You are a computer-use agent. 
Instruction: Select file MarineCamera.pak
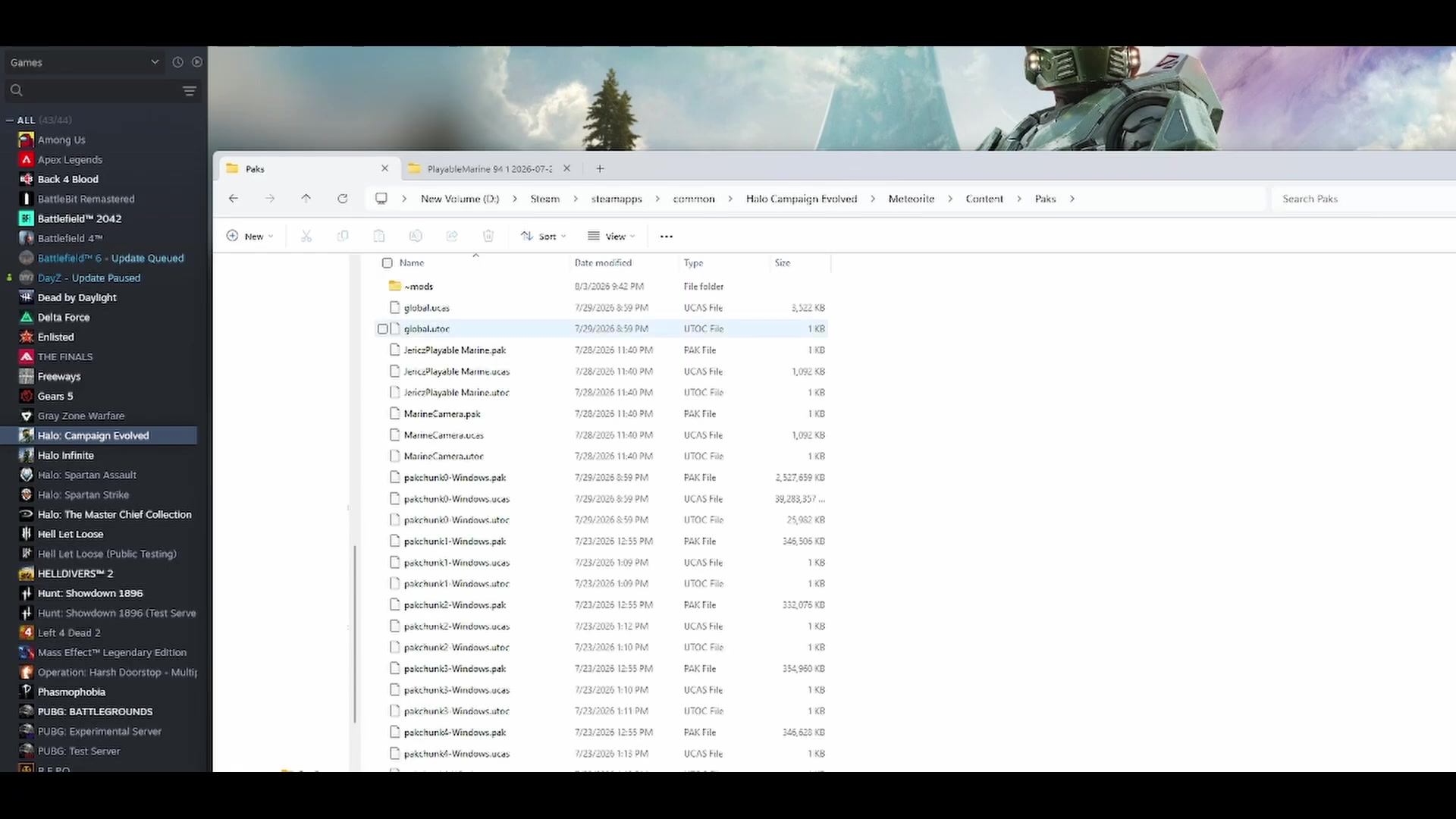click(x=442, y=413)
